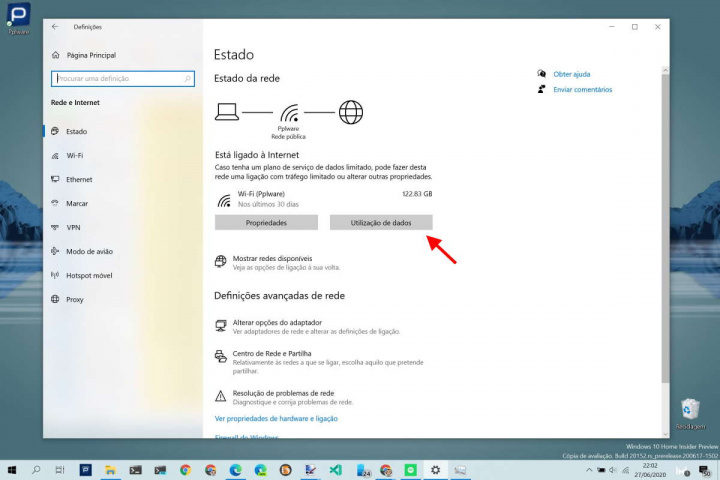Select the Estado sidebar item
Image resolution: width=720 pixels, height=480 pixels.
click(76, 132)
